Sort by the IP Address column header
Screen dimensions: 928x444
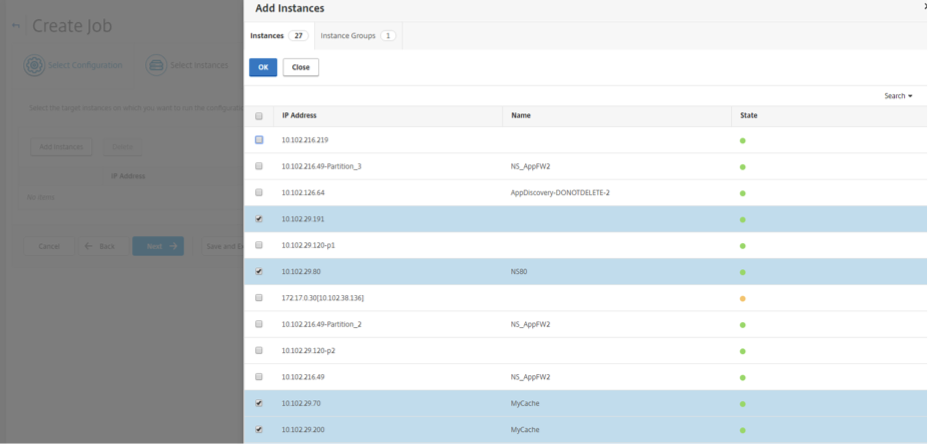tap(299, 116)
